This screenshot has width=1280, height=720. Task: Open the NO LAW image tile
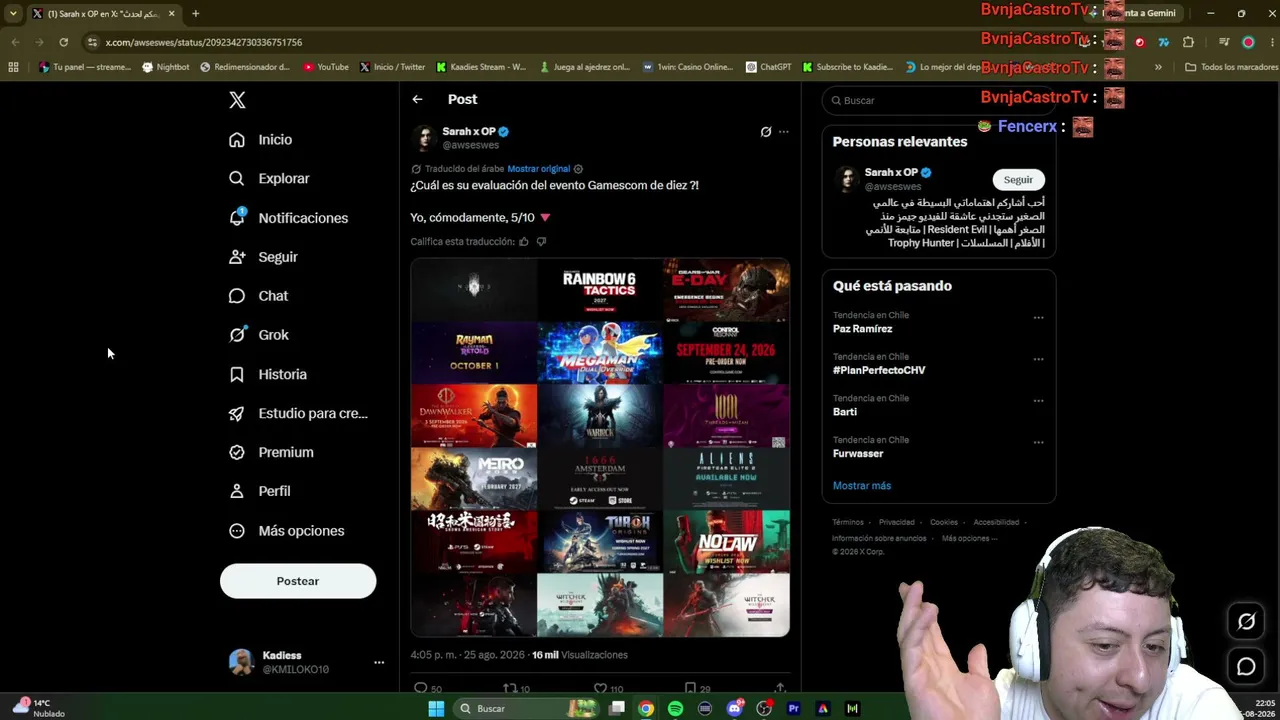pyautogui.click(x=726, y=541)
